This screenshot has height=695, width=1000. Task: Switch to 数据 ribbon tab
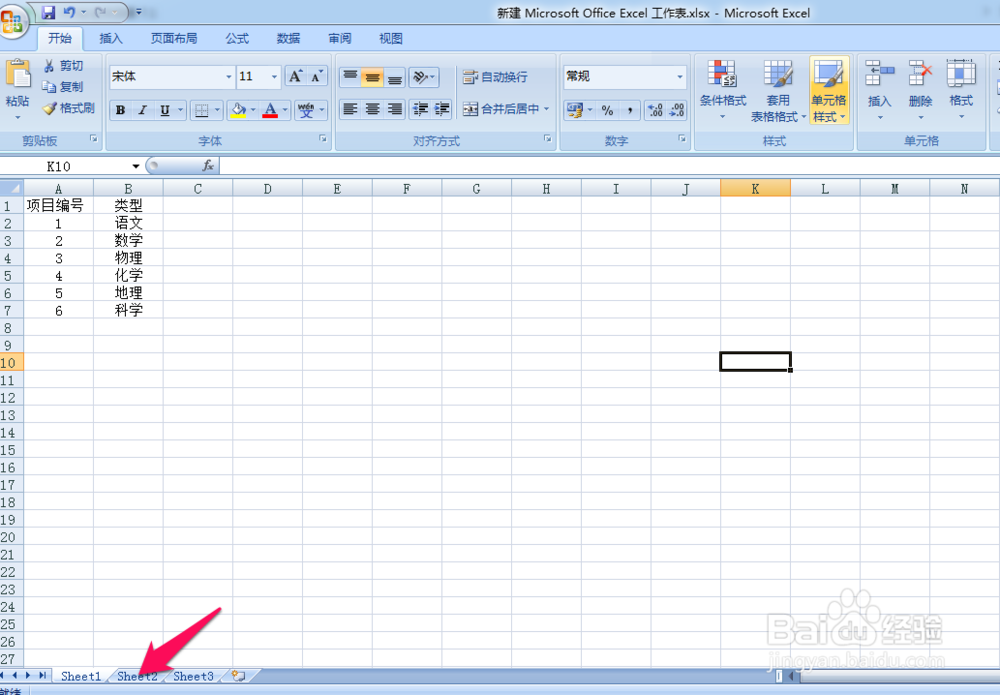pos(288,38)
